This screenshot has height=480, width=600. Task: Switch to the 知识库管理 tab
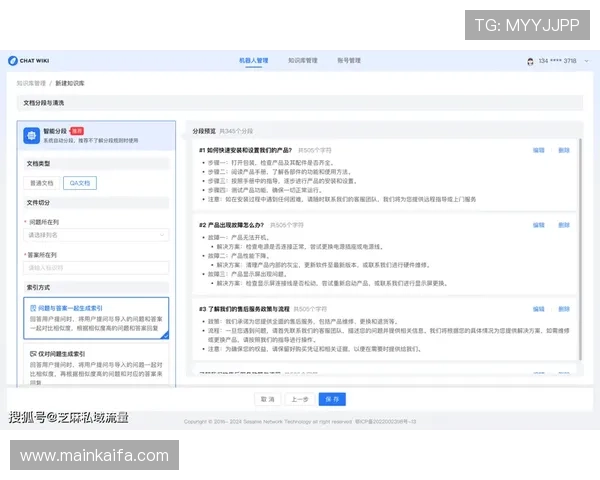coord(303,60)
